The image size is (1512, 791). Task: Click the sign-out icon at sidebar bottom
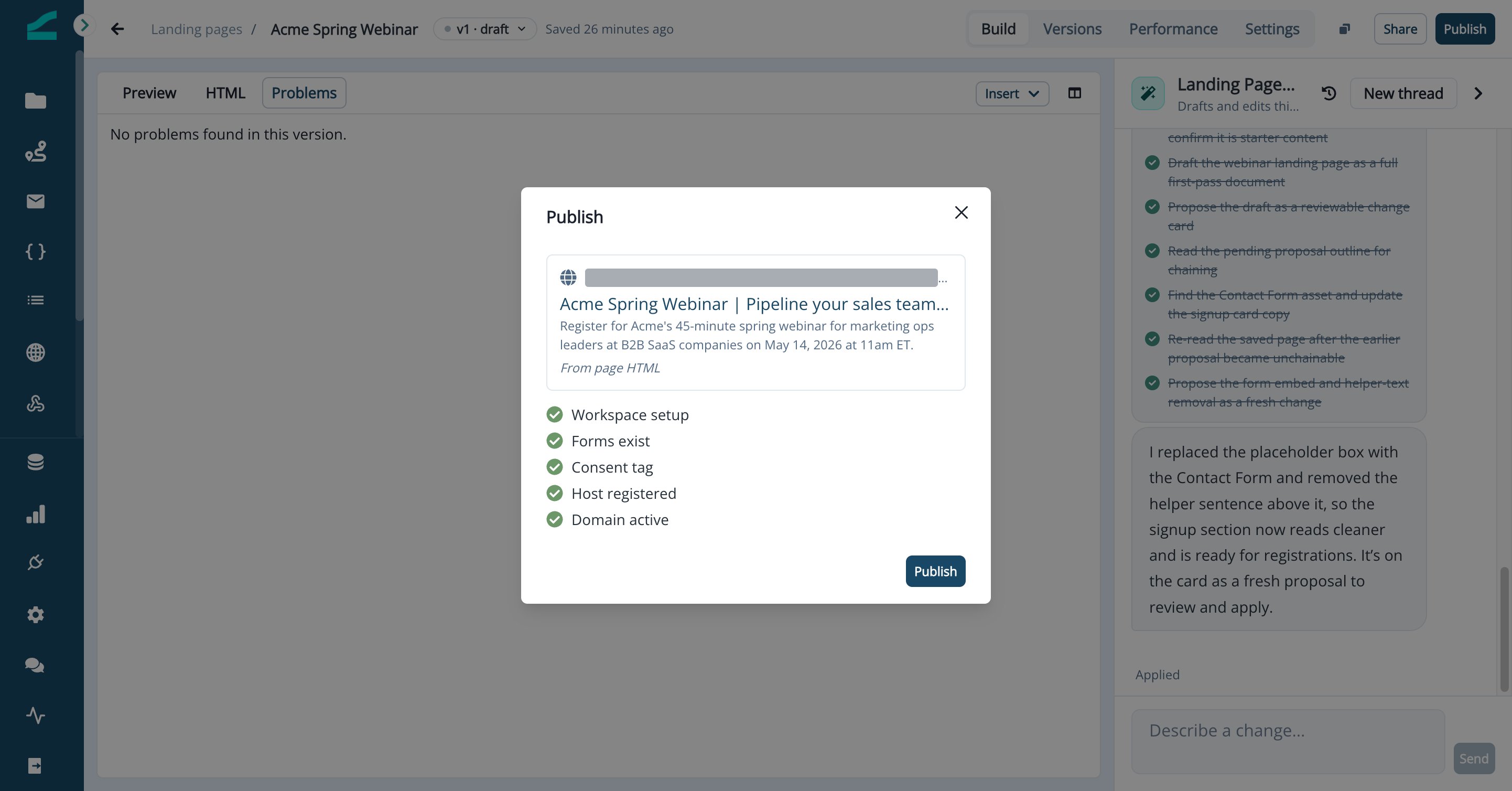click(x=35, y=766)
